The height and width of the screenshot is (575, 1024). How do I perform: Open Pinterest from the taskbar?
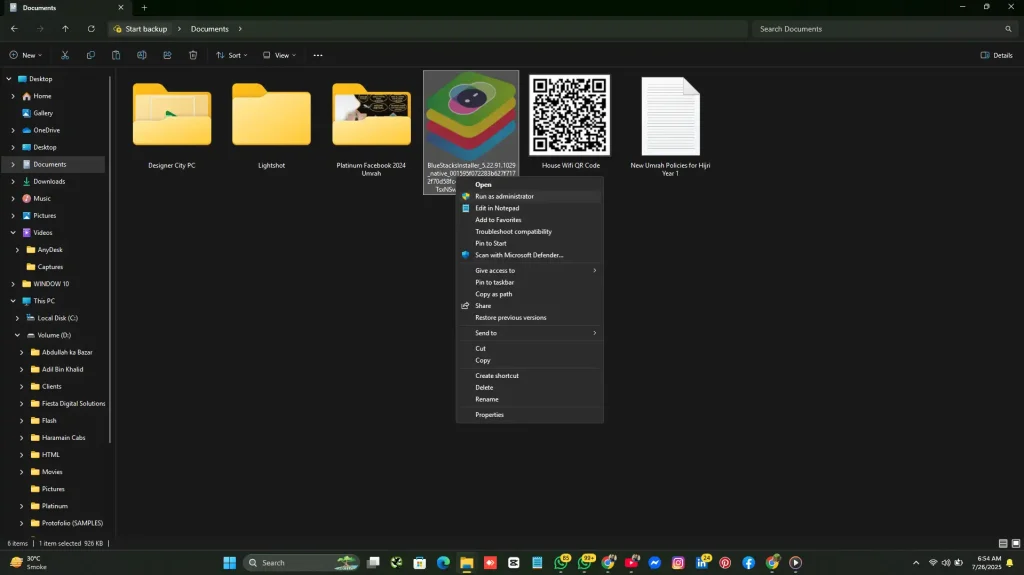[725, 563]
